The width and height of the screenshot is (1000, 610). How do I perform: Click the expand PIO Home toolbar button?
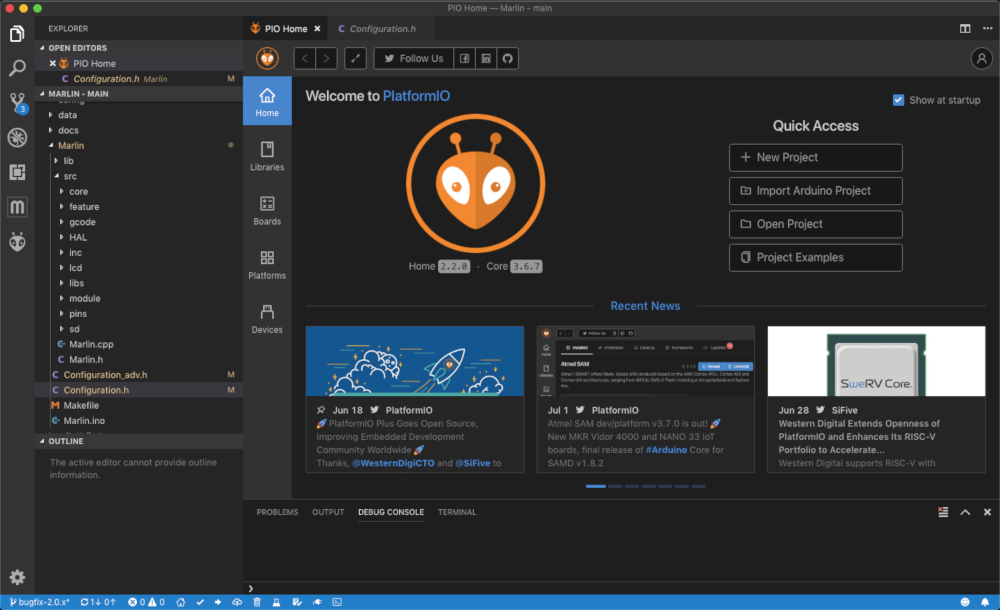355,59
